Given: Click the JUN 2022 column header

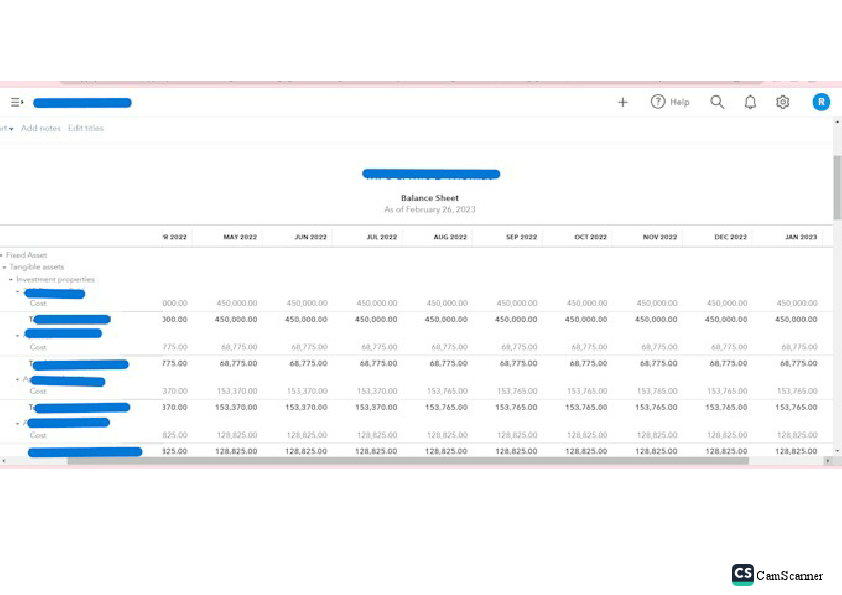Looking at the screenshot, I should [310, 237].
